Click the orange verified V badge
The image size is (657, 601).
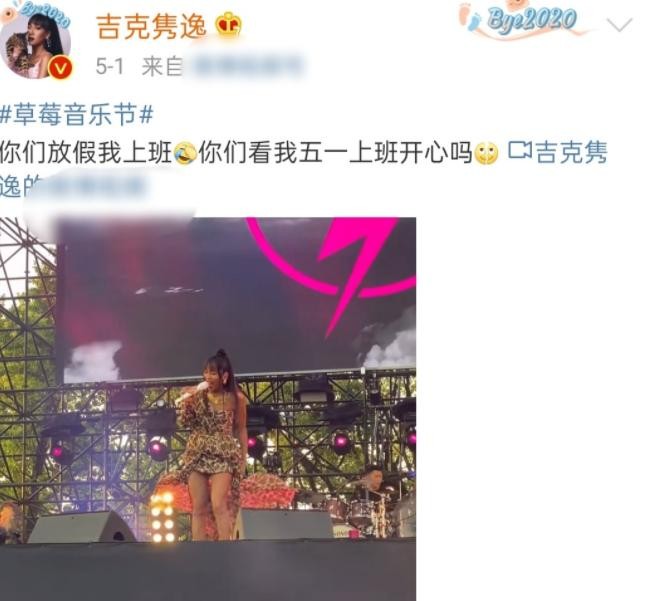coord(60,67)
